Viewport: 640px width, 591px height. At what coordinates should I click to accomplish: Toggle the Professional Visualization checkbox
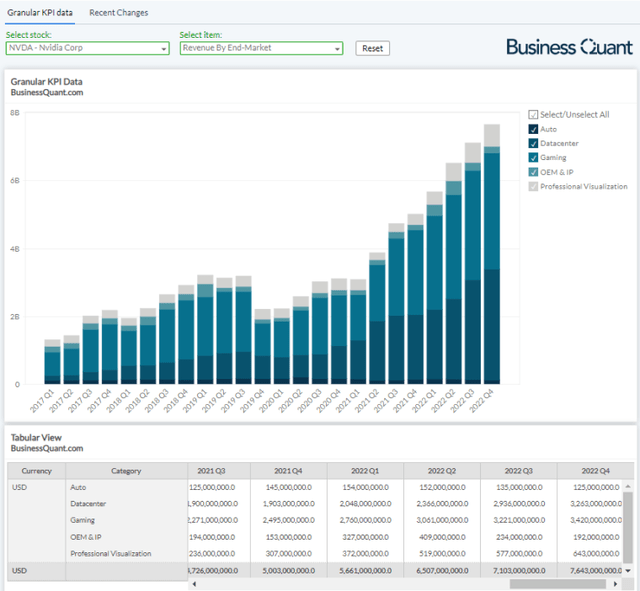pos(533,186)
